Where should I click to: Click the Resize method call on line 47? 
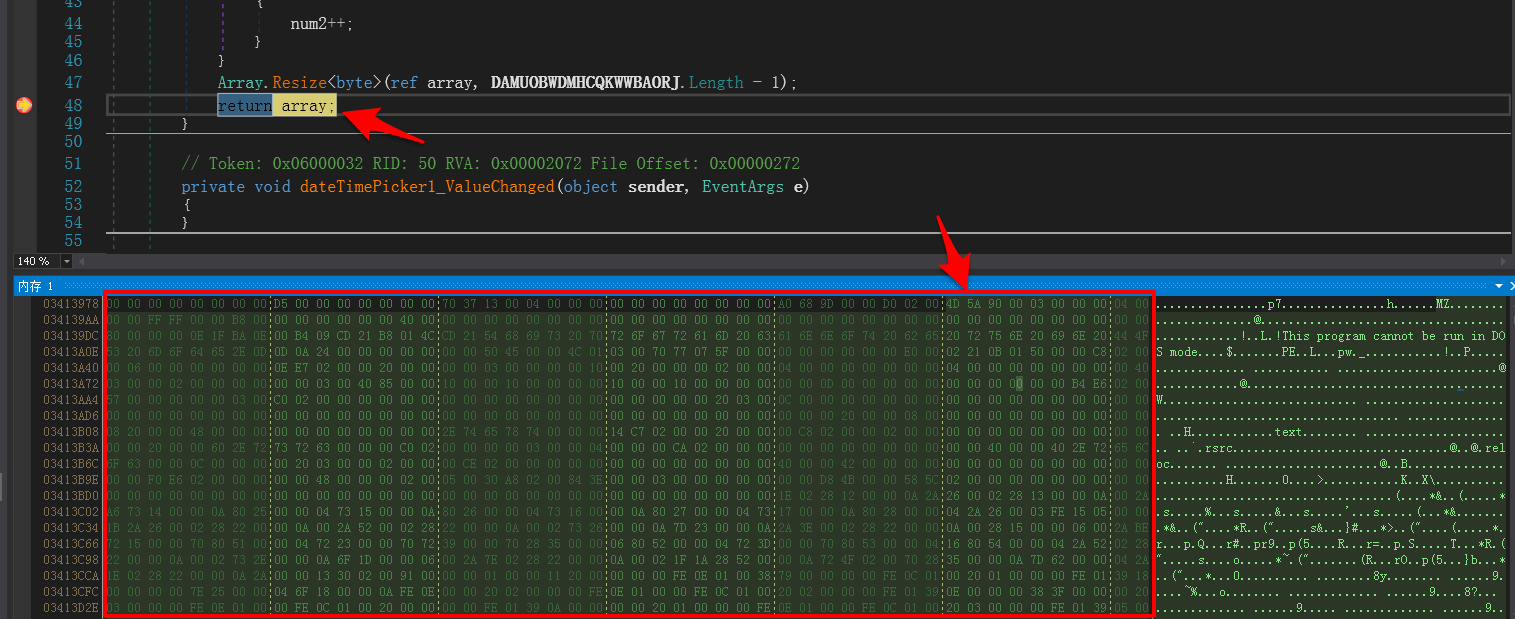(x=299, y=82)
